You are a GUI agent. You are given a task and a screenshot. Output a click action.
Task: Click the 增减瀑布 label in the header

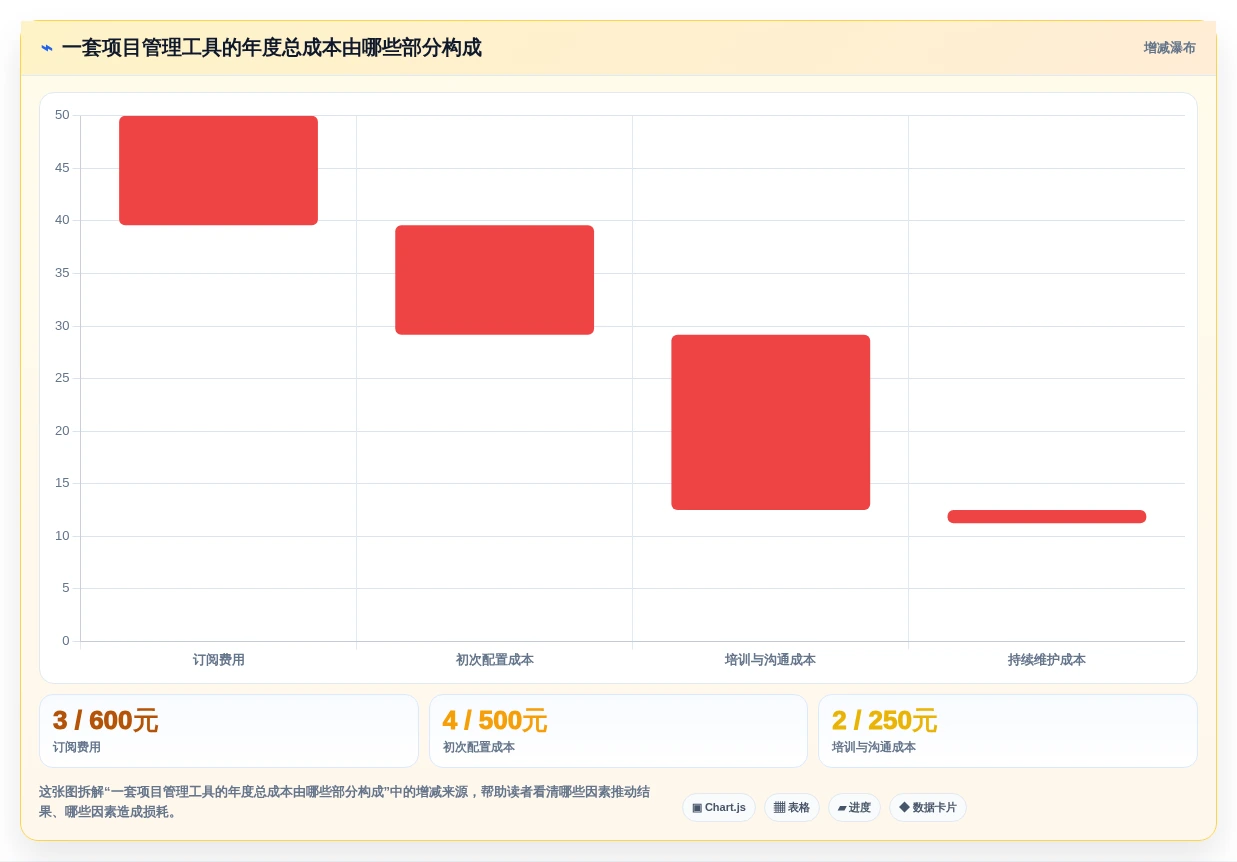(x=1169, y=48)
